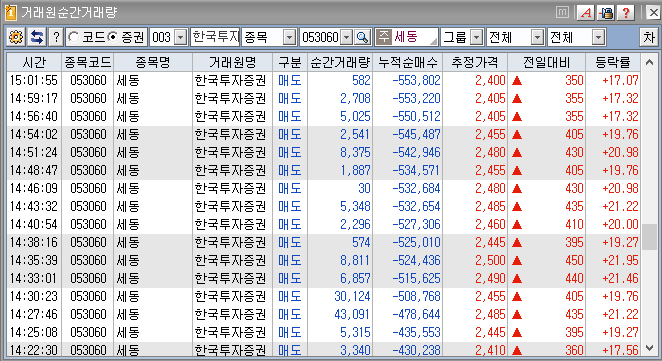Viewport: 662px width, 361px height.
Task: Click the magnifier stock search icon
Action: [x=362, y=38]
